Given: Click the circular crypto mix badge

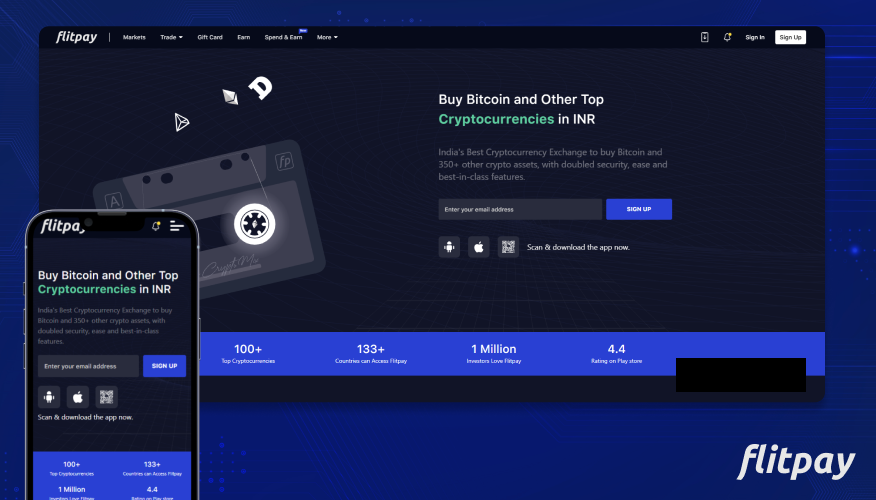Looking at the screenshot, I should [x=255, y=224].
